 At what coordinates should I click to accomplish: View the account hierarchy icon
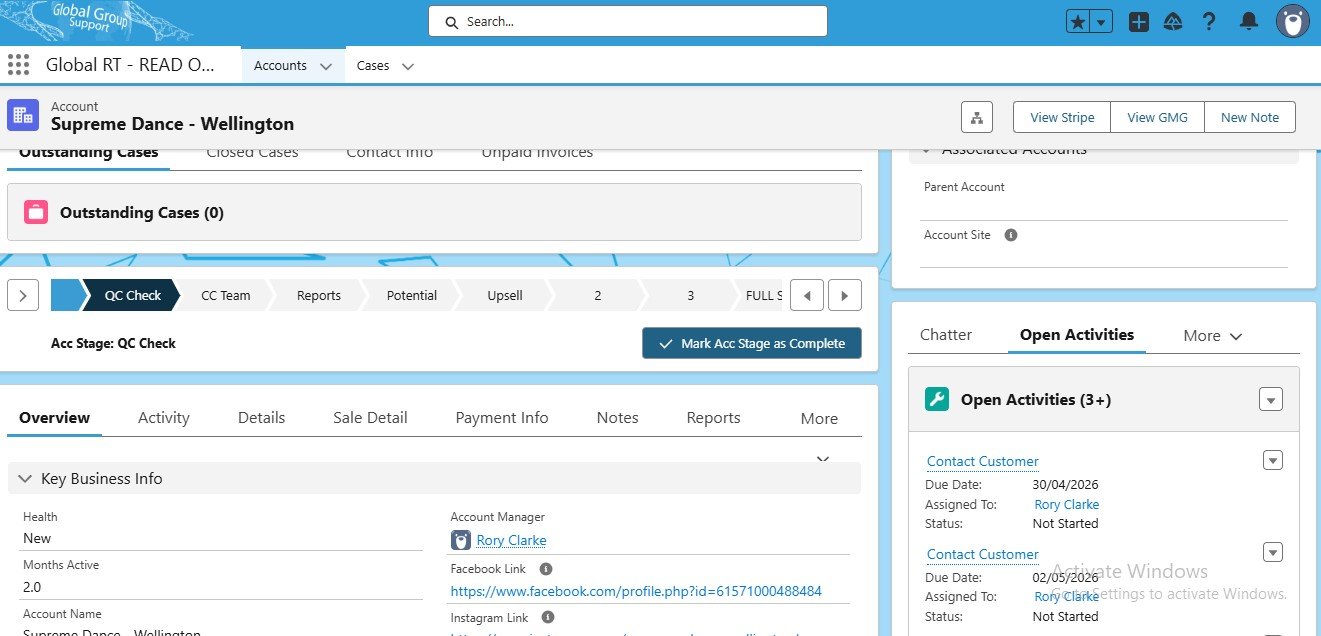tap(976, 117)
